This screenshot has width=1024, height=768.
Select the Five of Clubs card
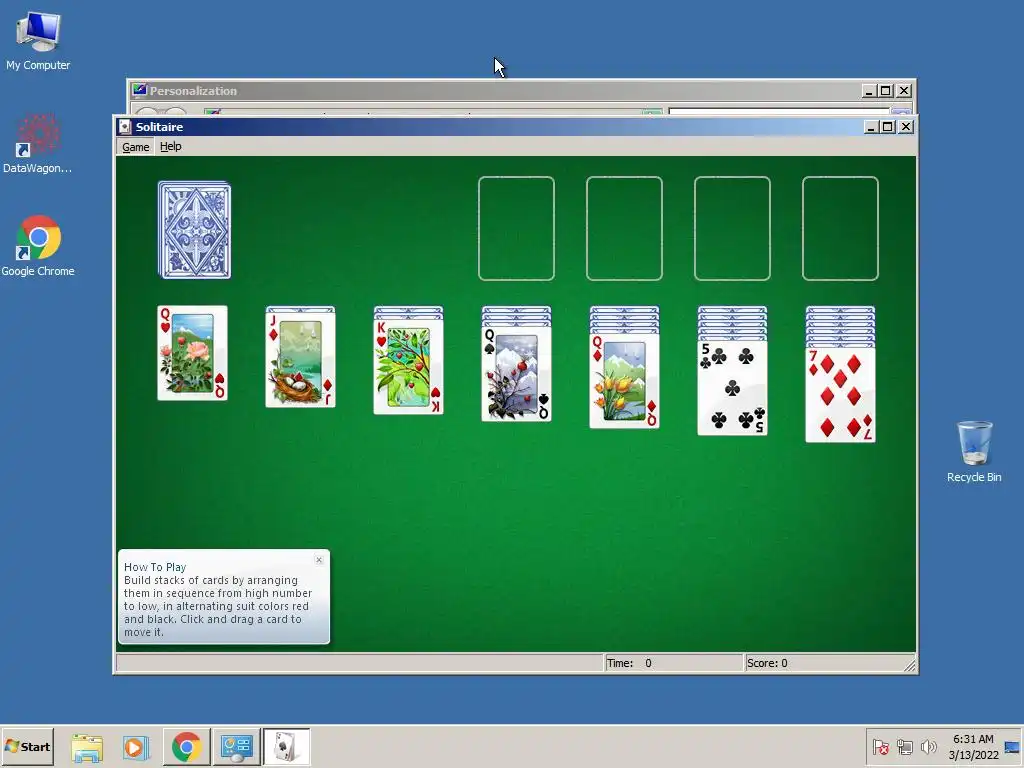[x=732, y=388]
